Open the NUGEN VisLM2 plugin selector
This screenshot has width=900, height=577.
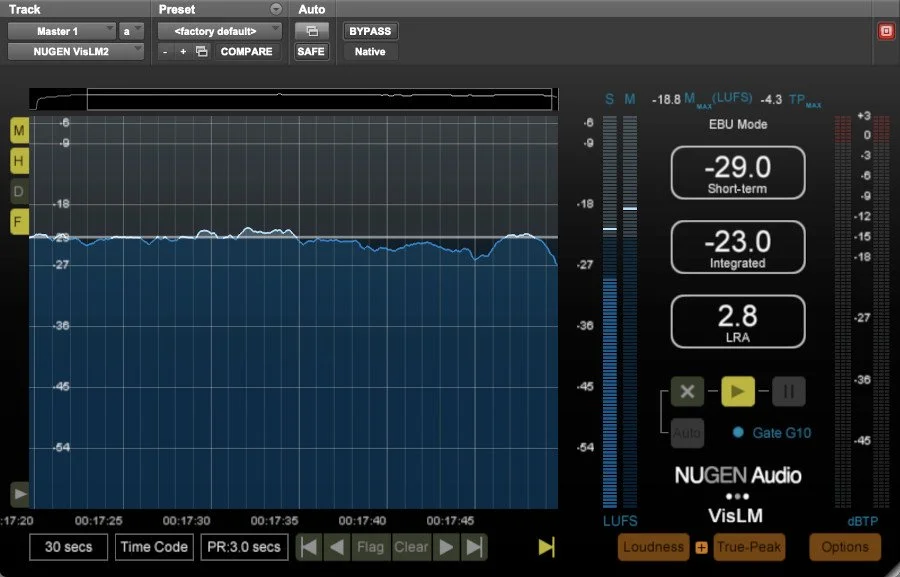coord(76,51)
